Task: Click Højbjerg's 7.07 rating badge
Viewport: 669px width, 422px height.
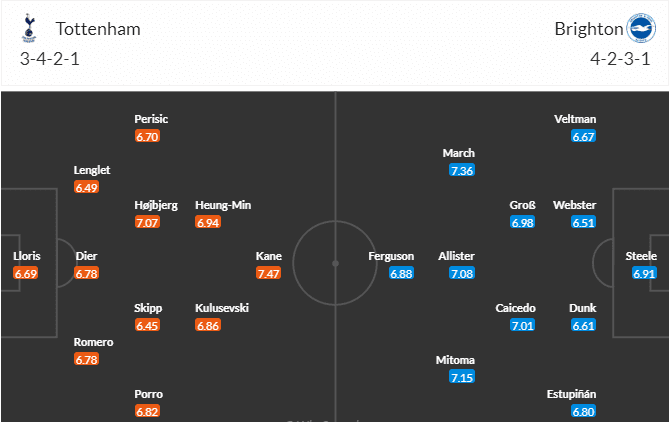Action: pyautogui.click(x=147, y=222)
